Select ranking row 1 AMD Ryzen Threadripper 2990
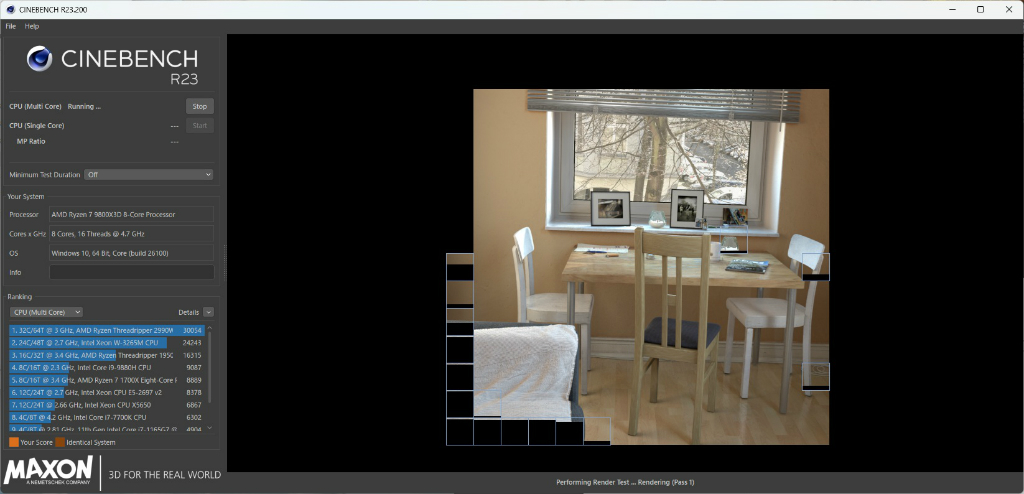The image size is (1024, 494). click(106, 331)
